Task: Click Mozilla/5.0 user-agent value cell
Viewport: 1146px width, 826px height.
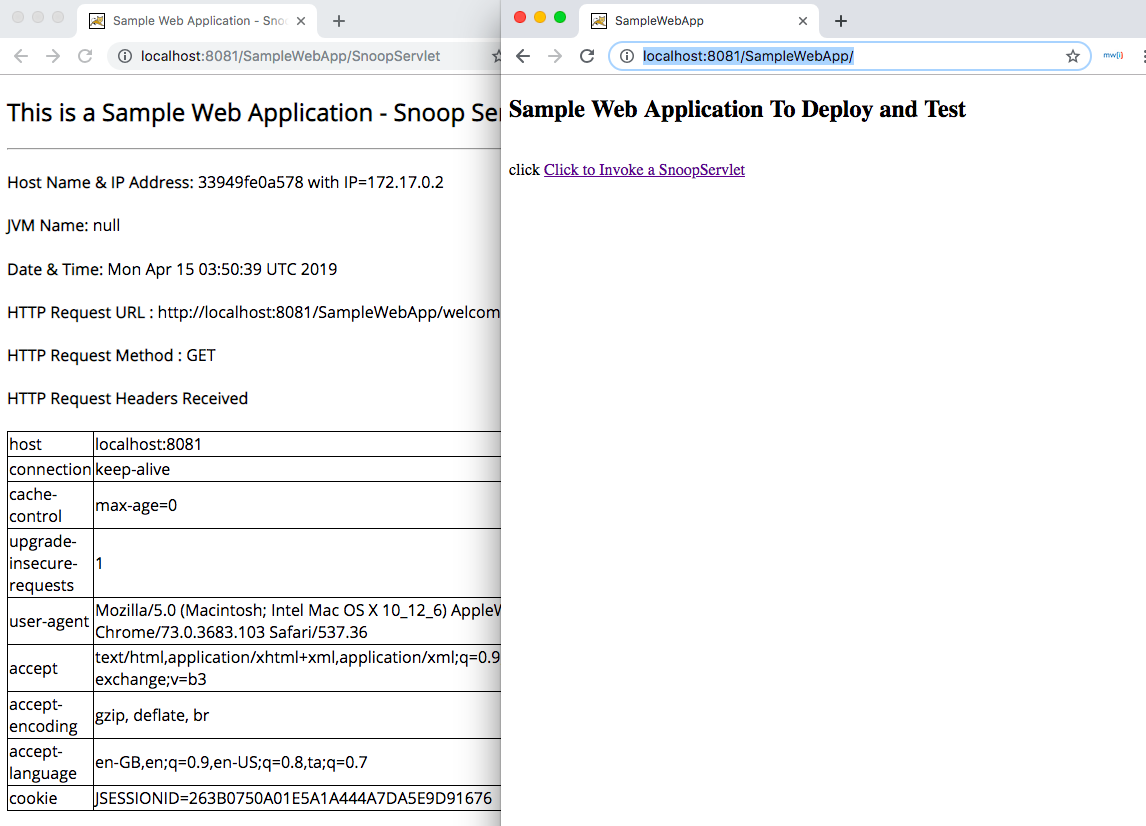Action: click(x=297, y=621)
